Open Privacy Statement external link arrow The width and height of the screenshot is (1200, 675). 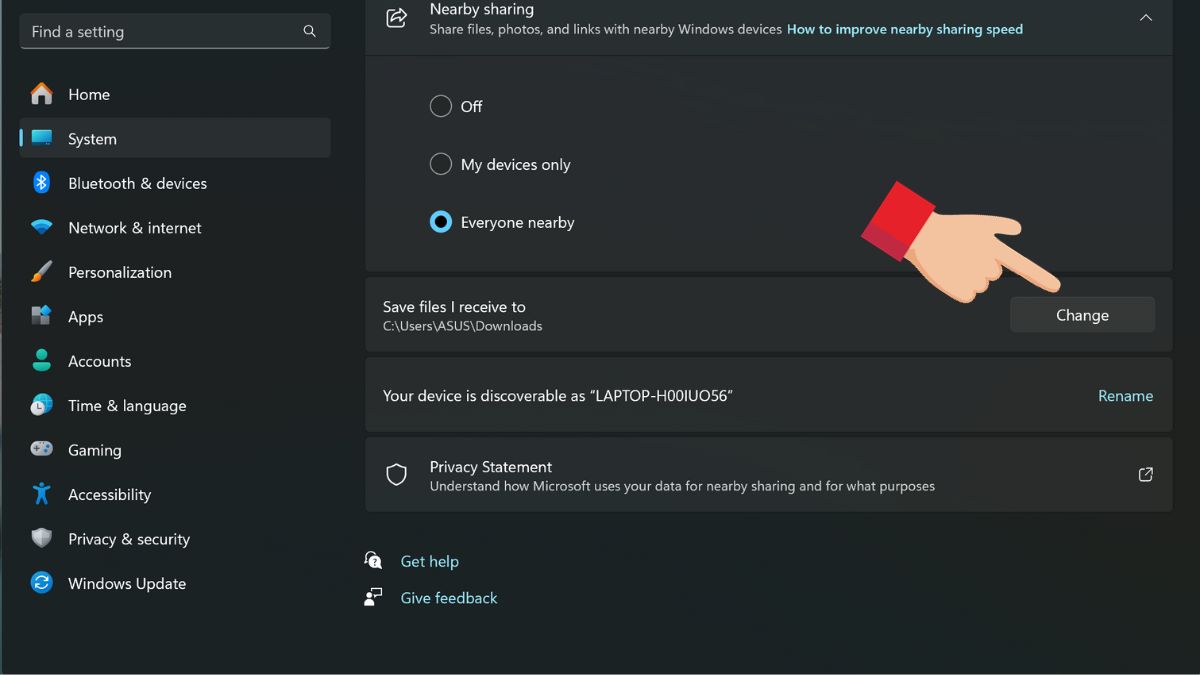pyautogui.click(x=1146, y=475)
